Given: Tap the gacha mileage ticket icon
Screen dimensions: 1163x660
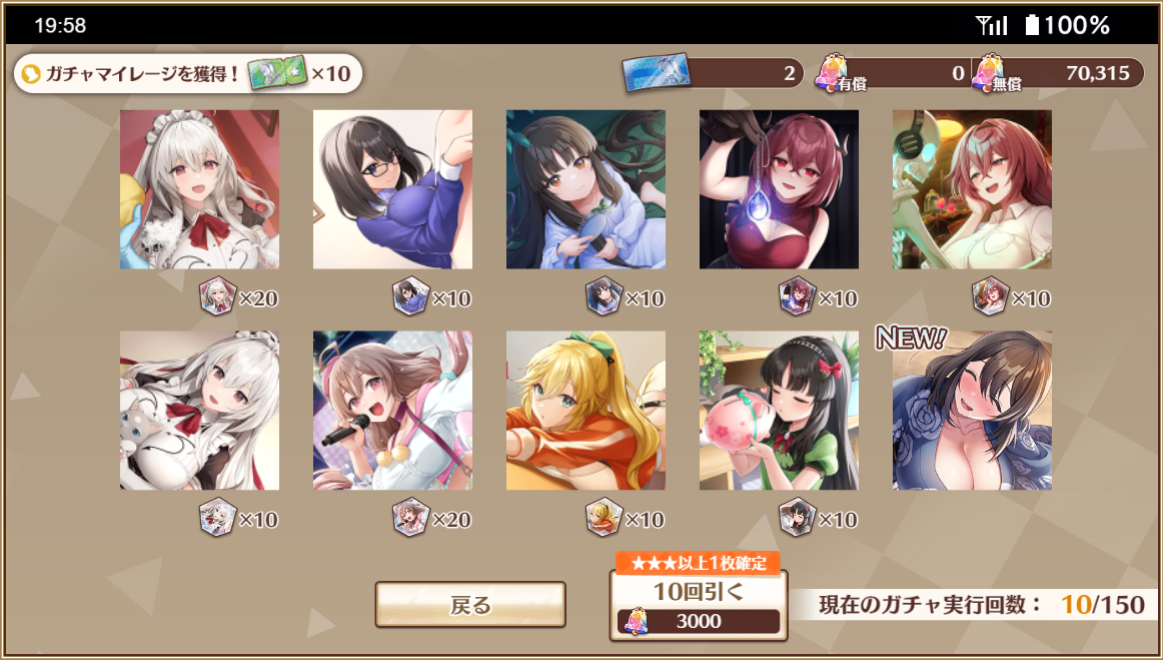Looking at the screenshot, I should 278,73.
